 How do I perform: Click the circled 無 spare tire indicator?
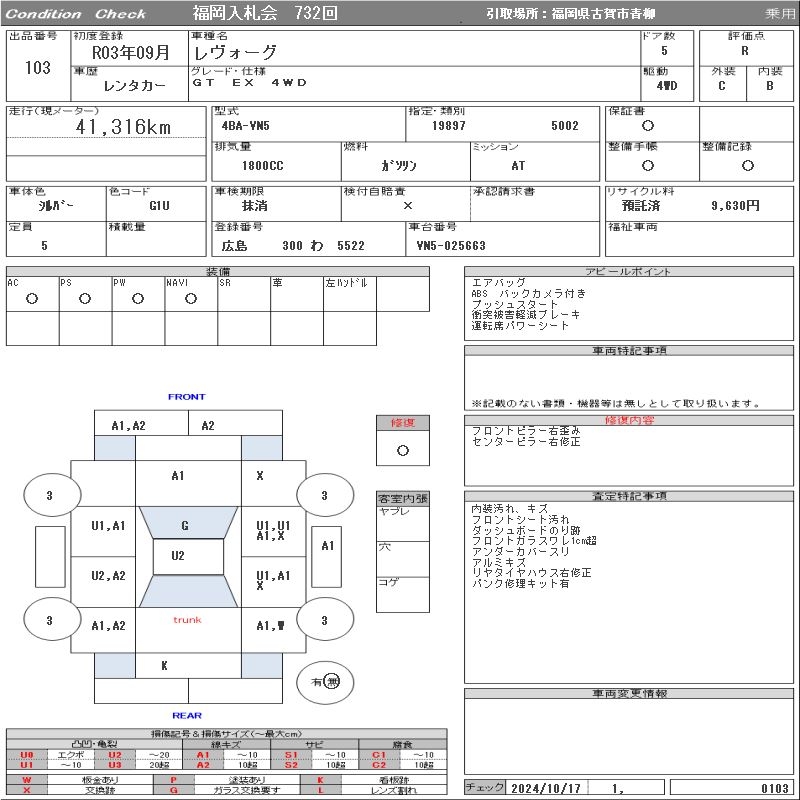pyautogui.click(x=332, y=681)
